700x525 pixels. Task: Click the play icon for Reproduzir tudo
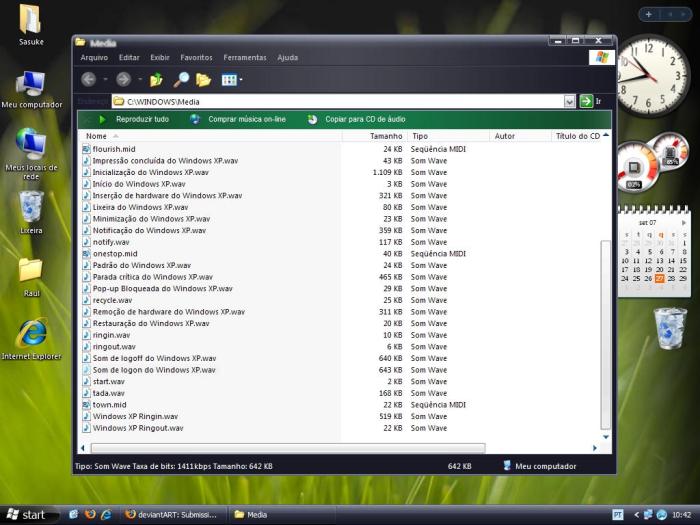[x=102, y=119]
